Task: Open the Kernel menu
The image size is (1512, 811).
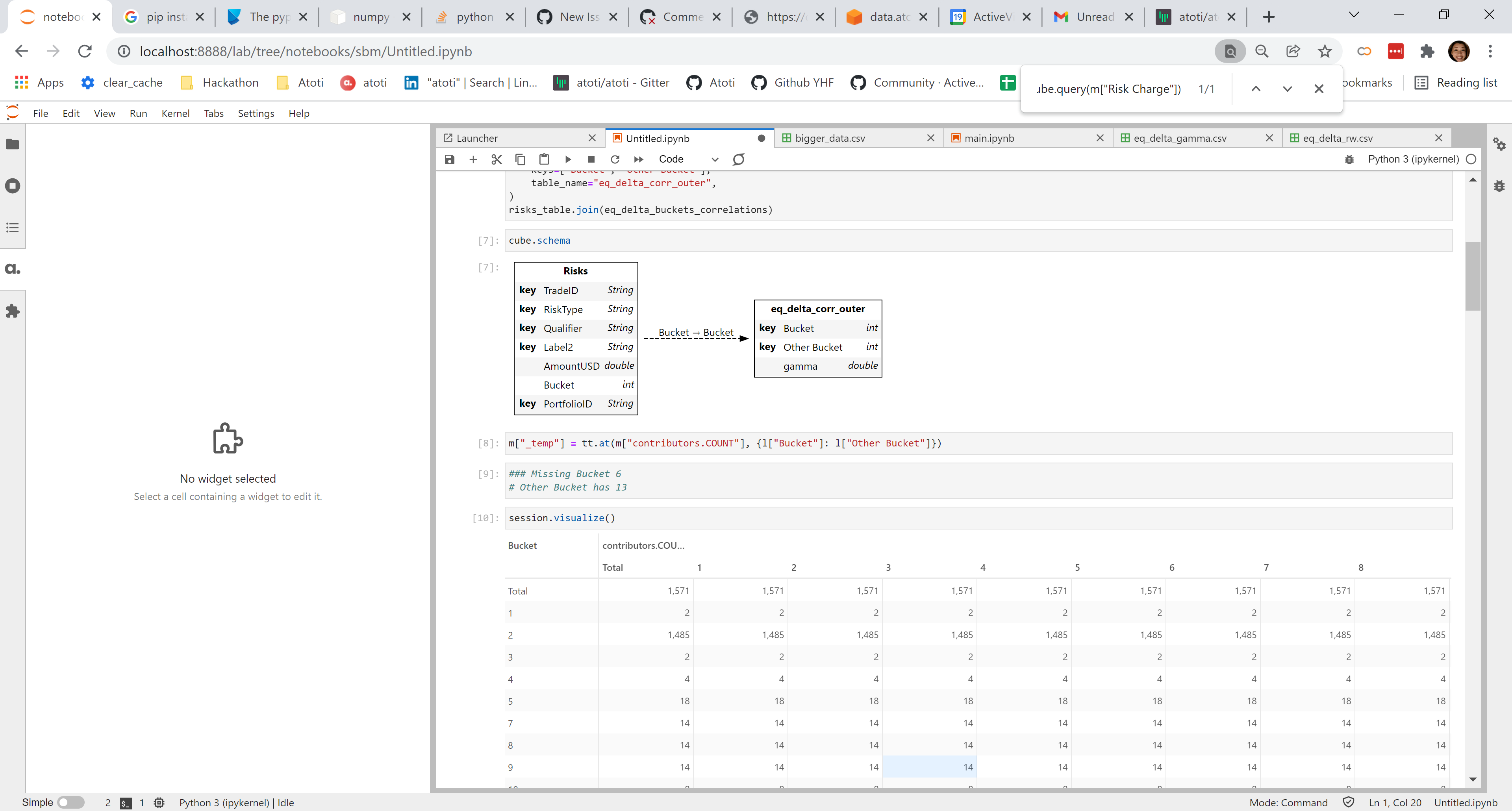Action: point(175,113)
